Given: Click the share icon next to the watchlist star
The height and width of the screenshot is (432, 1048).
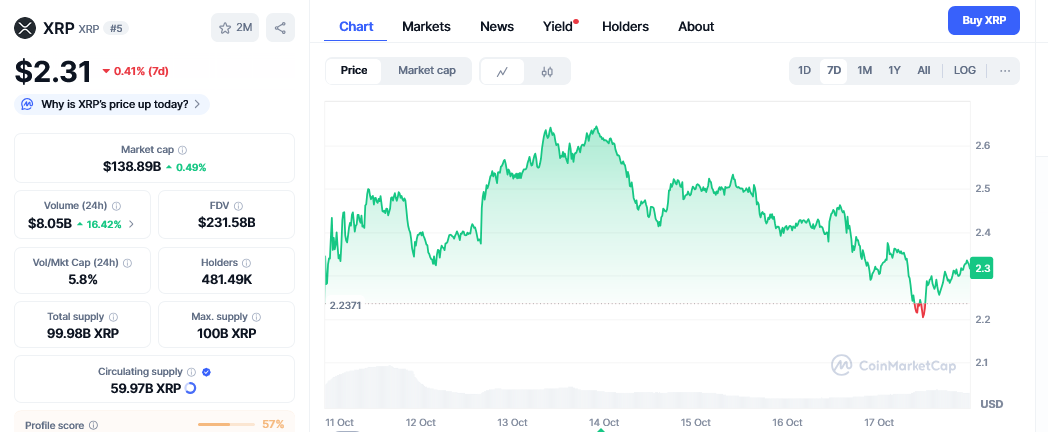Looking at the screenshot, I should point(280,28).
